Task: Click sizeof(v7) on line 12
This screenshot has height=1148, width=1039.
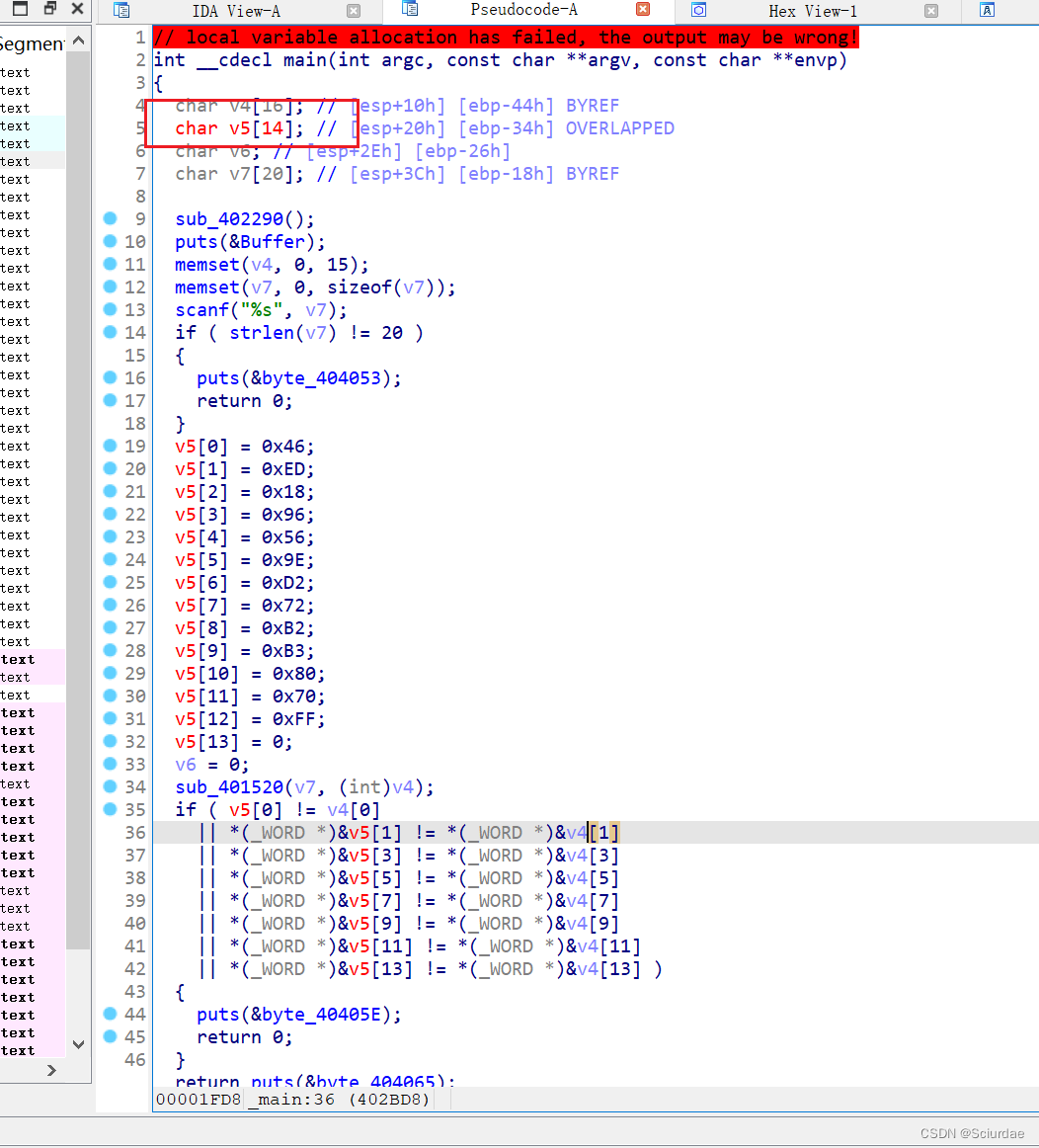Action: coord(381,287)
